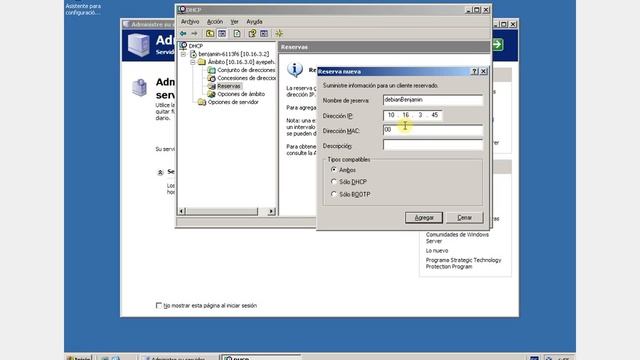
Task: Click the green arrow icon in Administre su servidor
Action: click(x=497, y=44)
